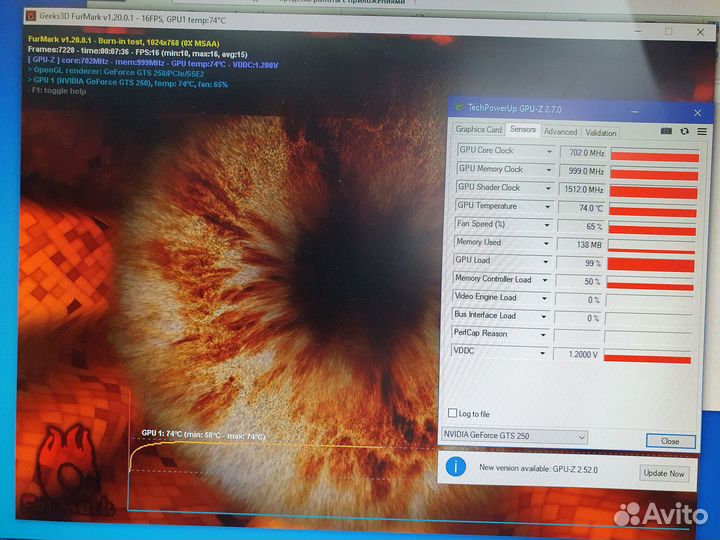Click the 999.0 MHz memory clock value
The width and height of the screenshot is (720, 540).
click(582, 171)
